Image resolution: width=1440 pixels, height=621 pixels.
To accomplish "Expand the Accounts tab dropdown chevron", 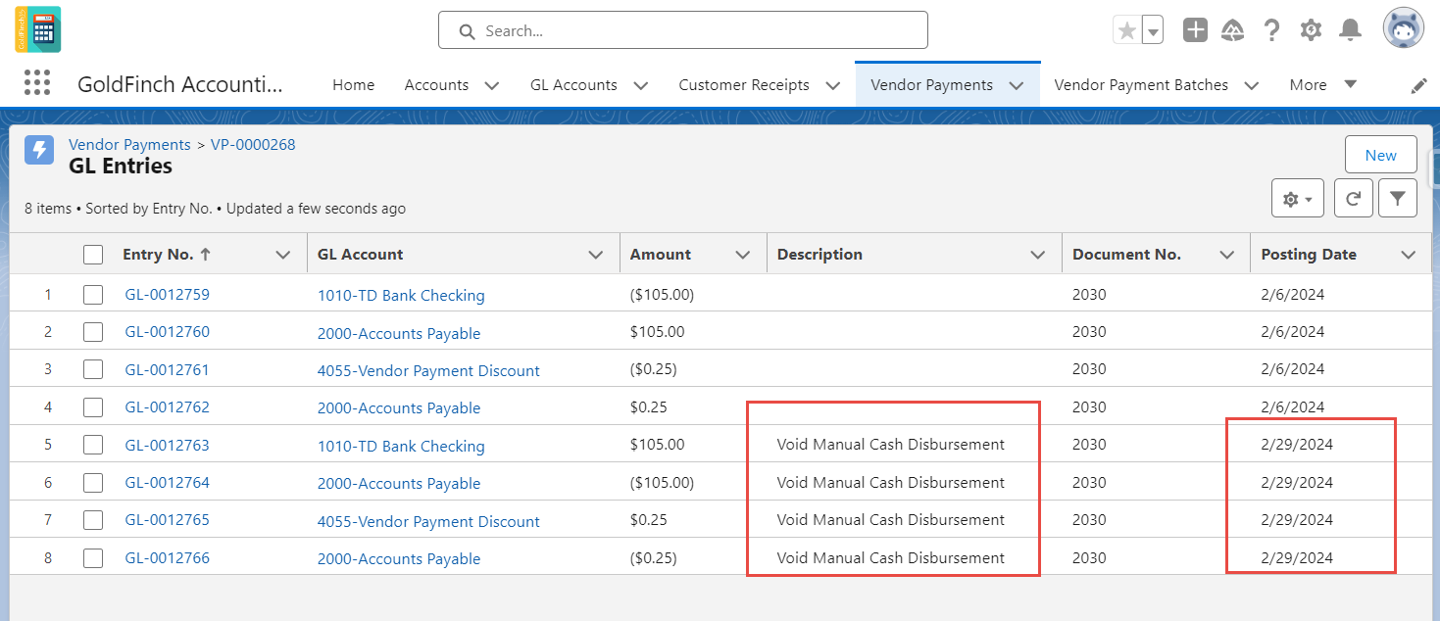I will [x=492, y=86].
